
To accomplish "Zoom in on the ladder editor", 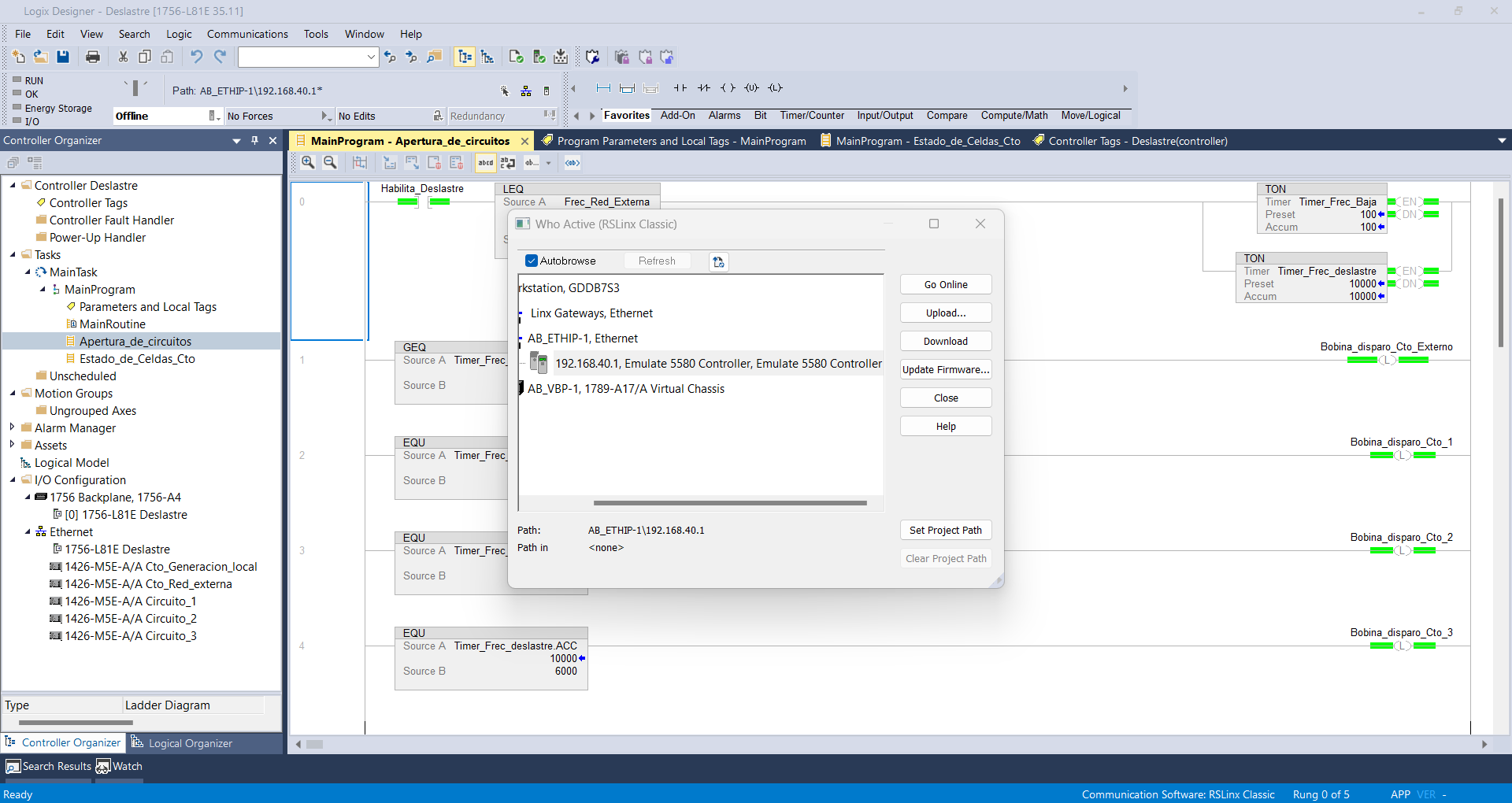I will [x=308, y=162].
